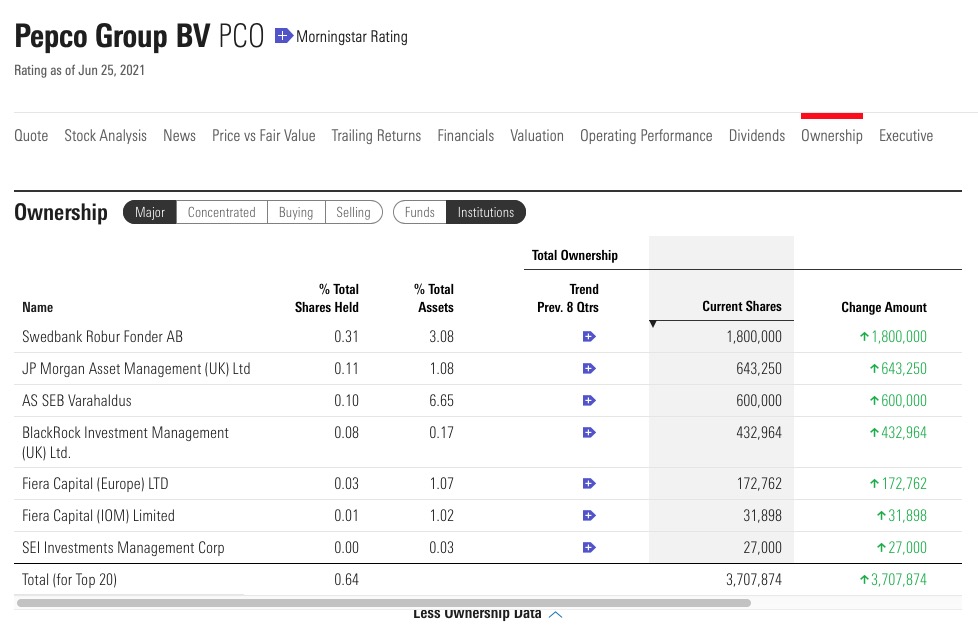Show trend for Fiera Capital (IOM) Limited
The width and height of the screenshot is (978, 625).
589,515
